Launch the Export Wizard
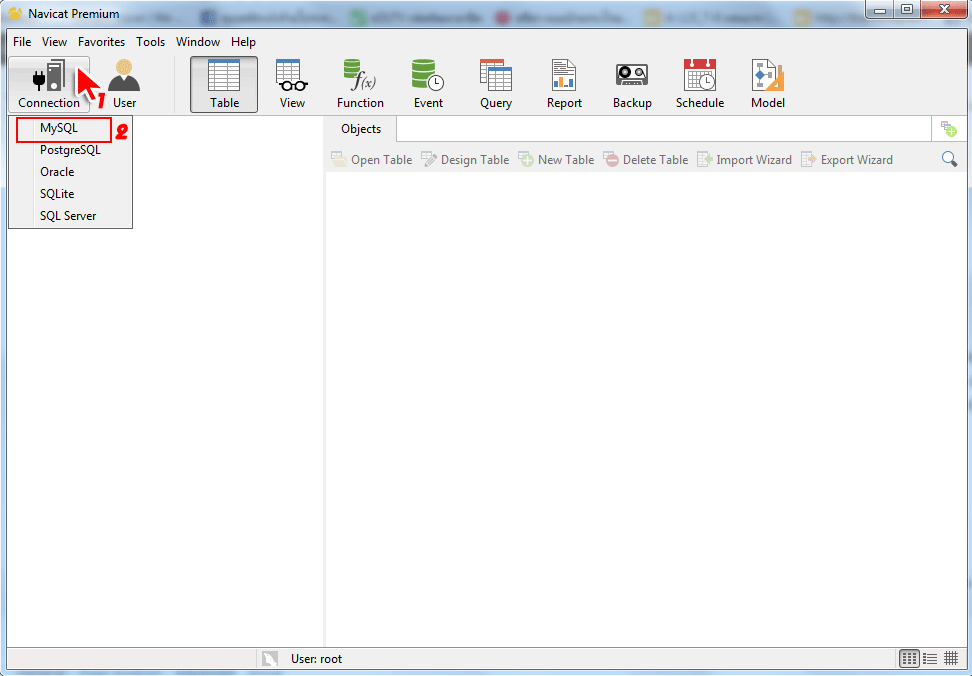Image resolution: width=972 pixels, height=676 pixels. pos(847,160)
